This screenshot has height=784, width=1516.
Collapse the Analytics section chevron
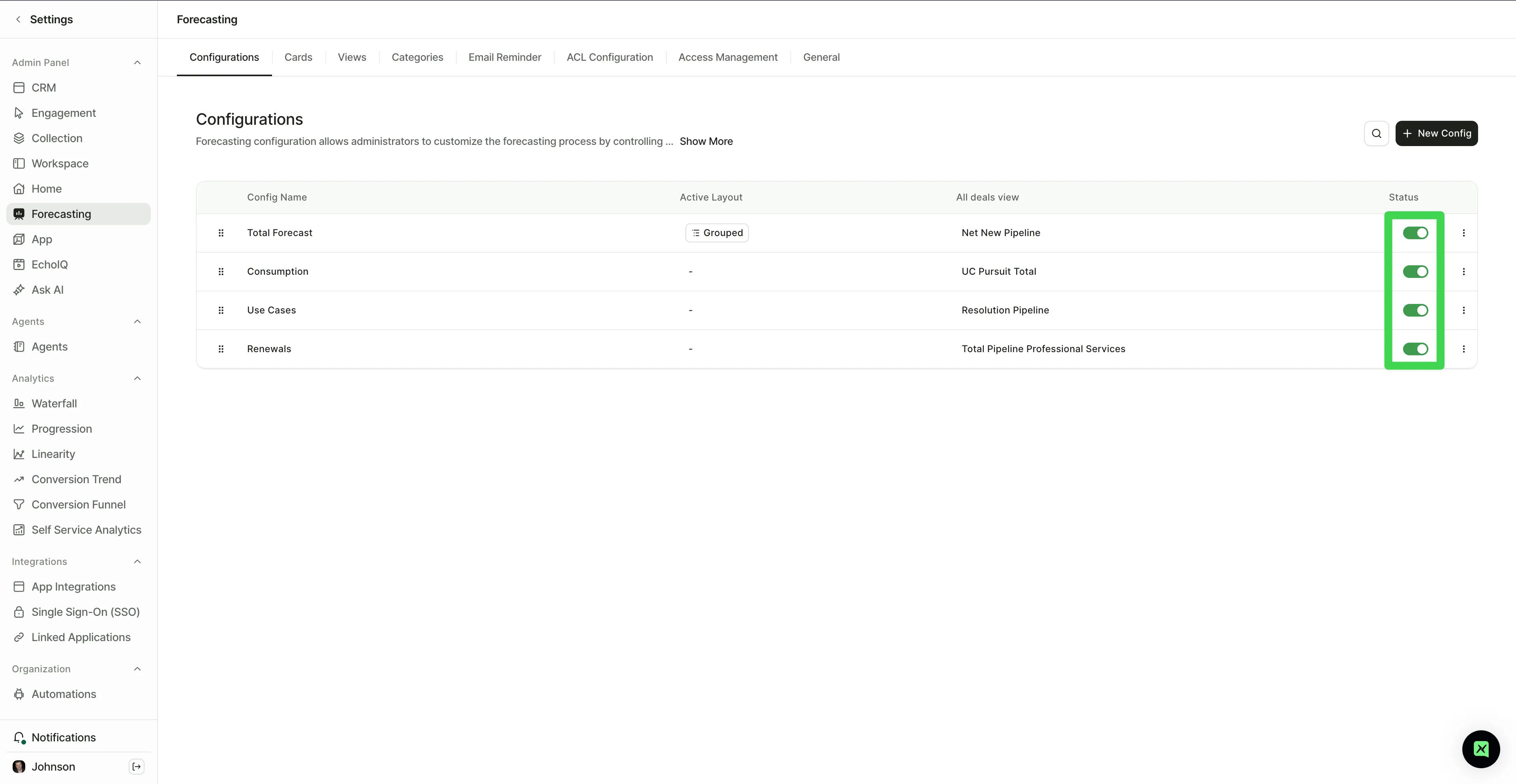coord(137,379)
